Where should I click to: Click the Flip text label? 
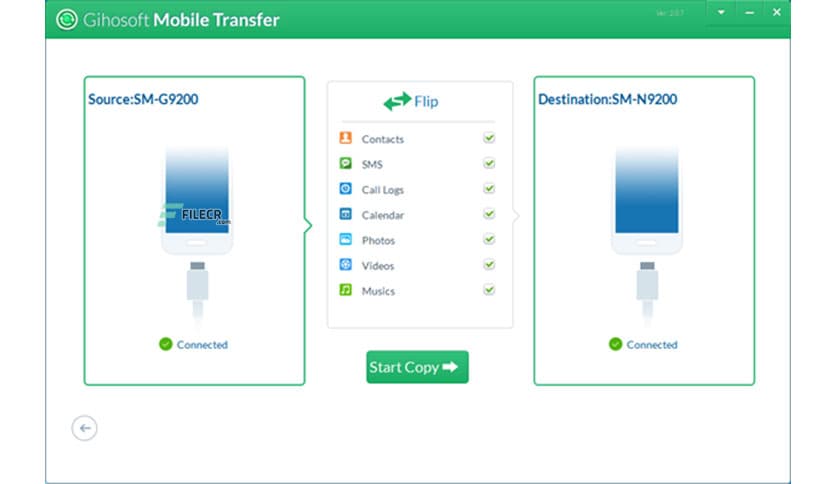tap(426, 101)
